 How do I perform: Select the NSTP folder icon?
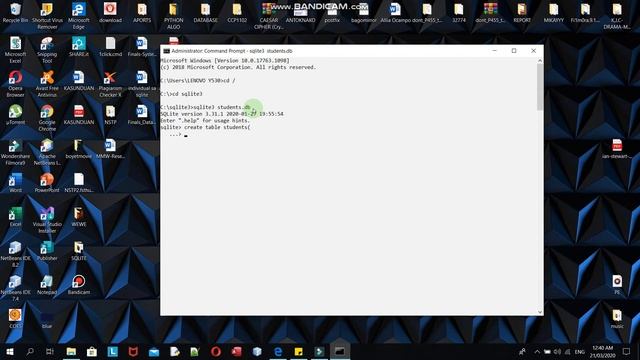coord(110,115)
